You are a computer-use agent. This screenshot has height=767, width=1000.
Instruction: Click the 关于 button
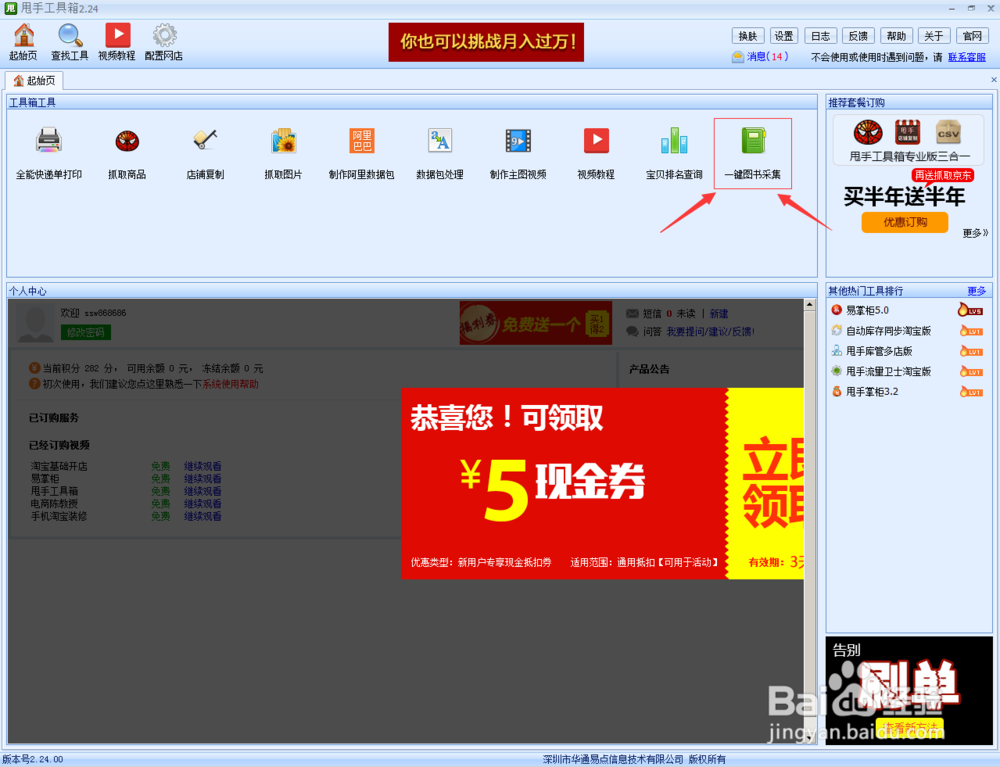pos(934,36)
